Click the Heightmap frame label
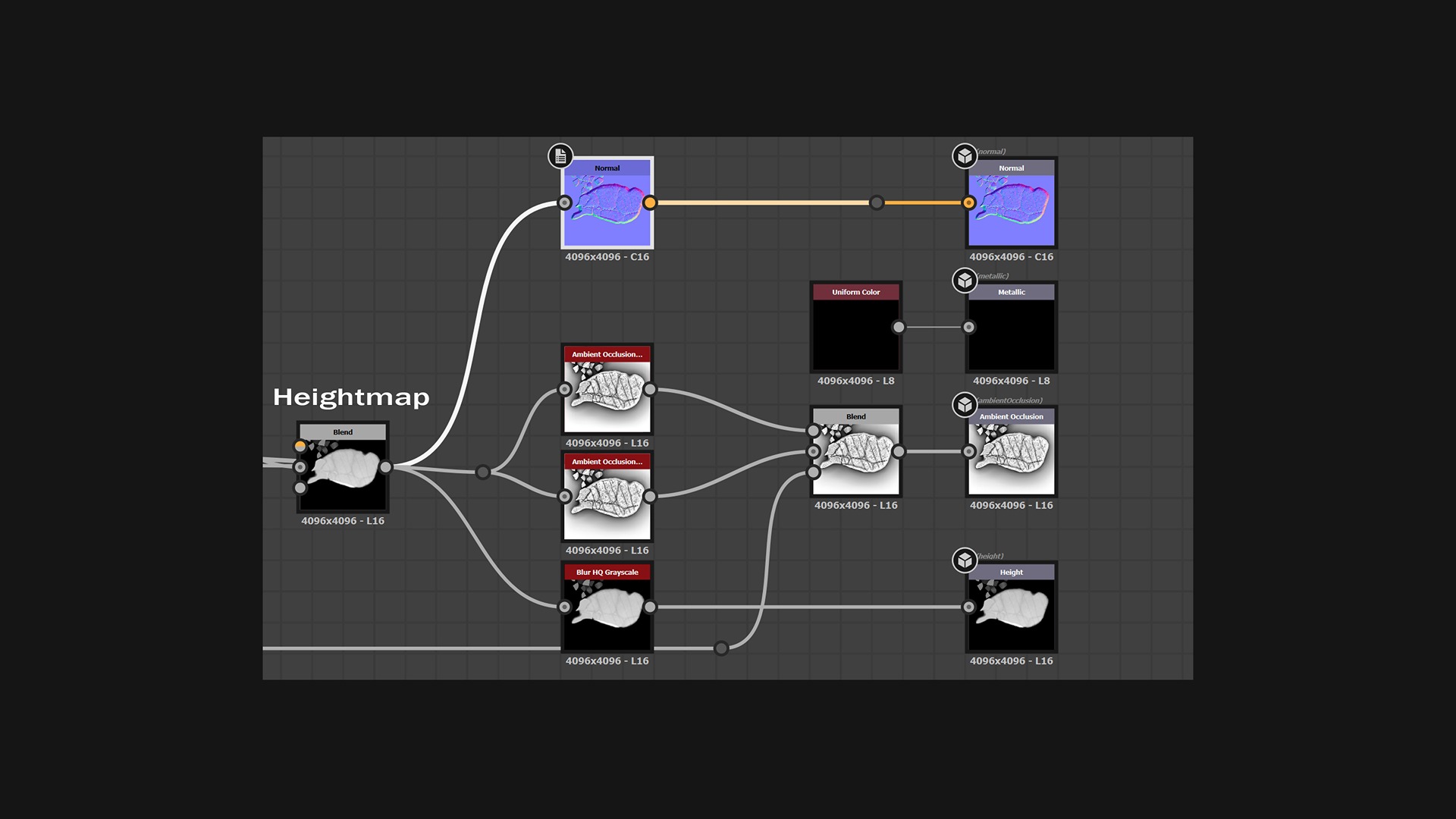This screenshot has width=1456, height=819. (x=351, y=397)
